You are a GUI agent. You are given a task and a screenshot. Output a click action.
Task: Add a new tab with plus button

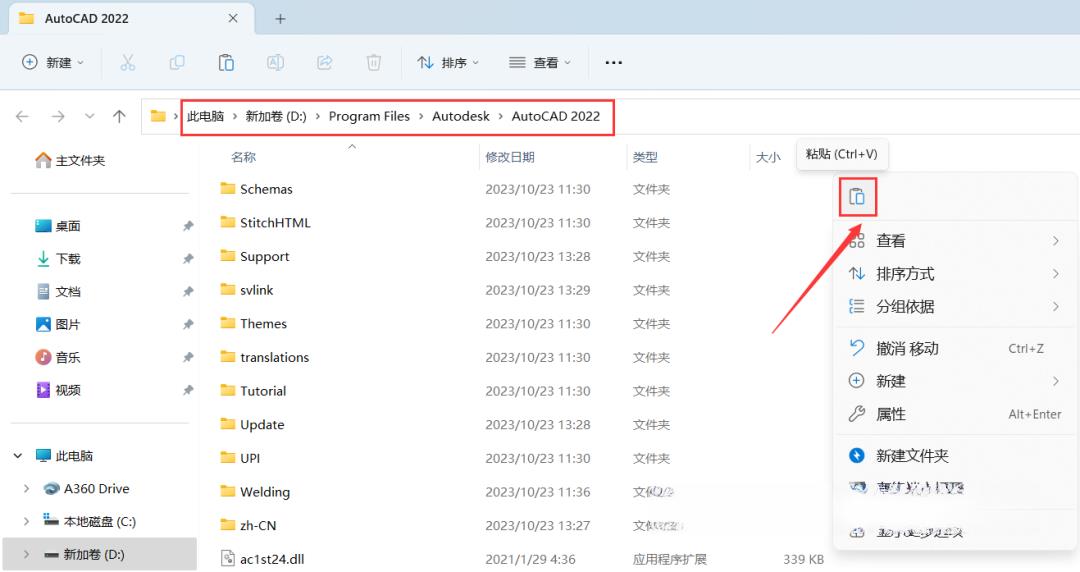pos(280,19)
